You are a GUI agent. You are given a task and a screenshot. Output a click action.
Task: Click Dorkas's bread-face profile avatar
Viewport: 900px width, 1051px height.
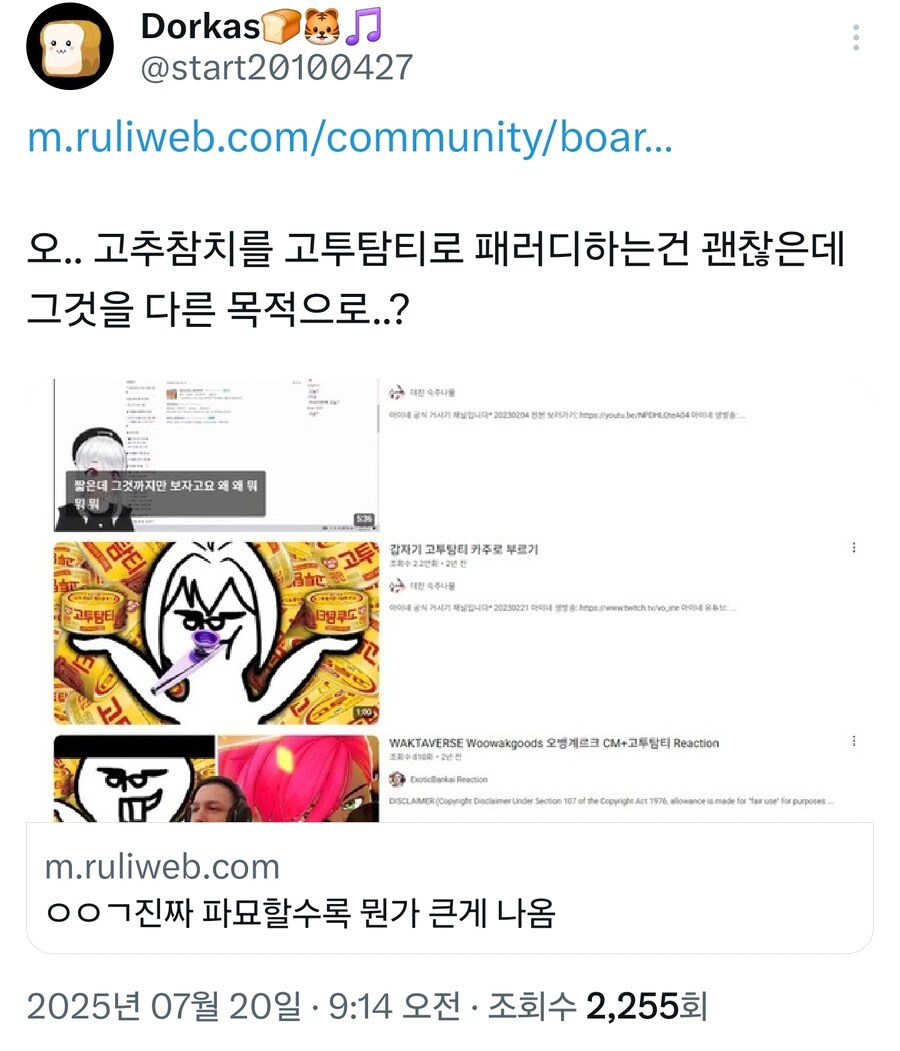click(x=70, y=47)
